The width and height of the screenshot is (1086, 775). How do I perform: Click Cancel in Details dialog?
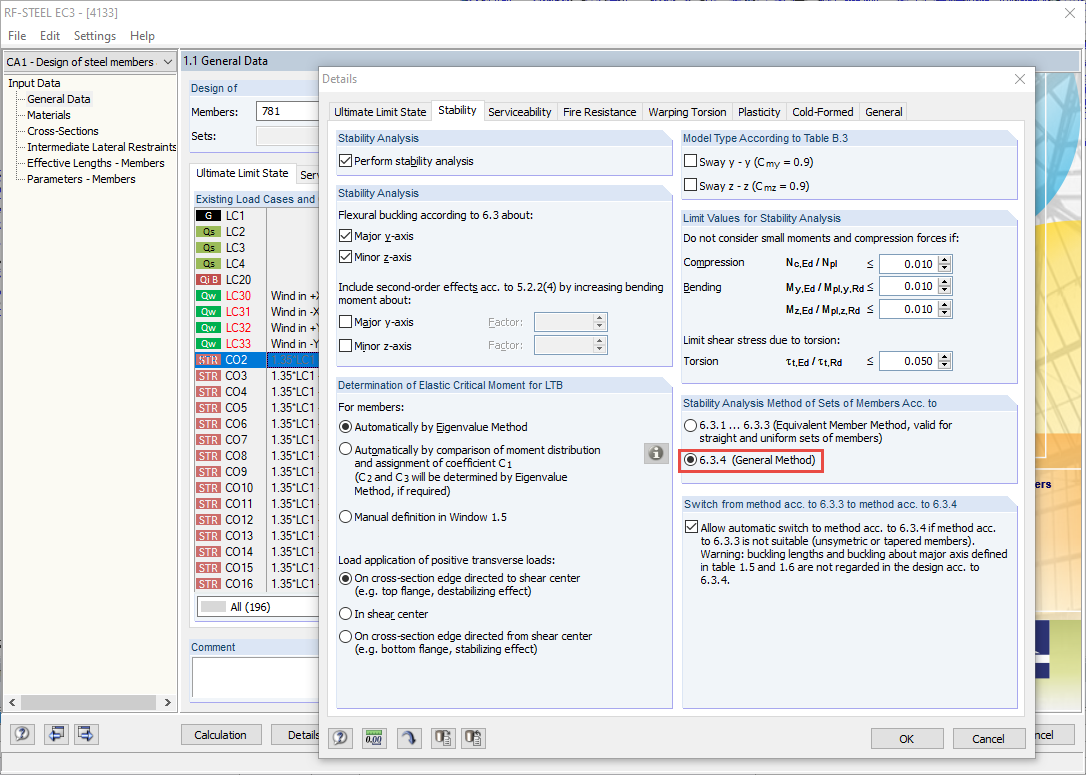coord(988,738)
